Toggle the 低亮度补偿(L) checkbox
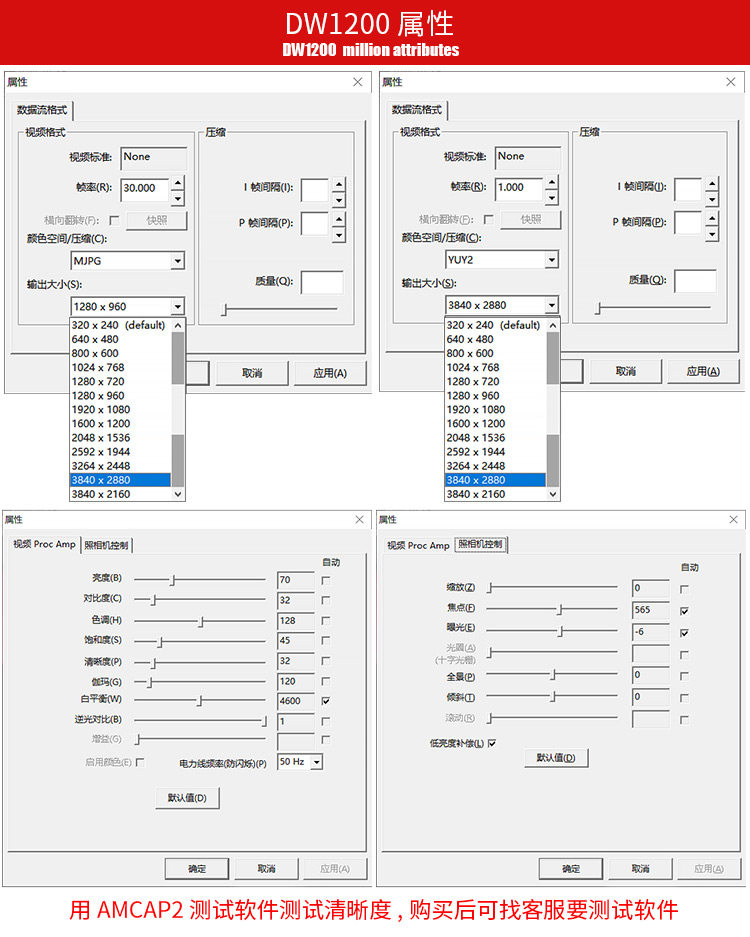 492,743
